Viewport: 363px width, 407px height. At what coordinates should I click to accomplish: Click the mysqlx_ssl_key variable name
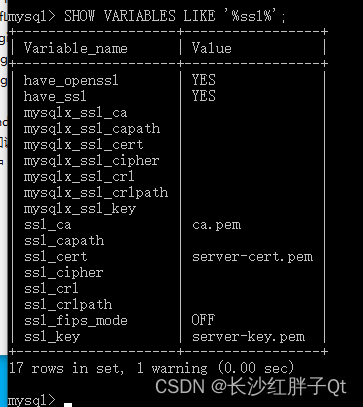click(80, 209)
